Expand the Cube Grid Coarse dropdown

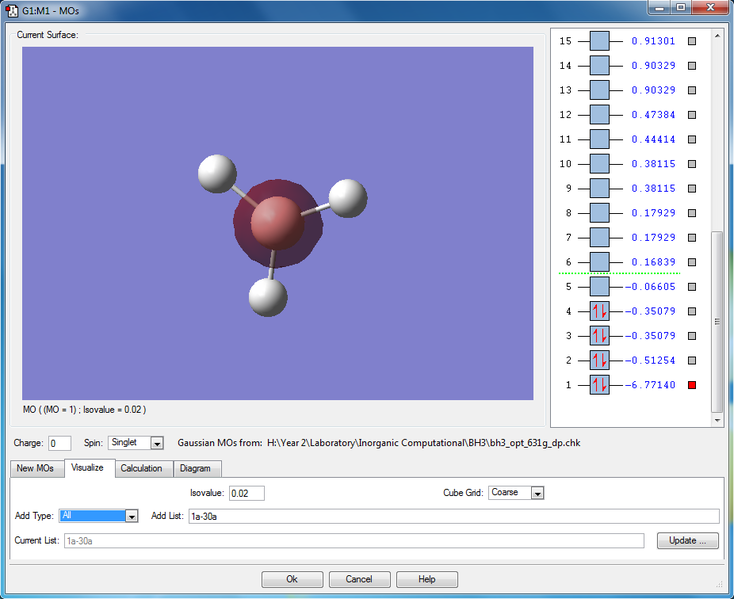(537, 493)
